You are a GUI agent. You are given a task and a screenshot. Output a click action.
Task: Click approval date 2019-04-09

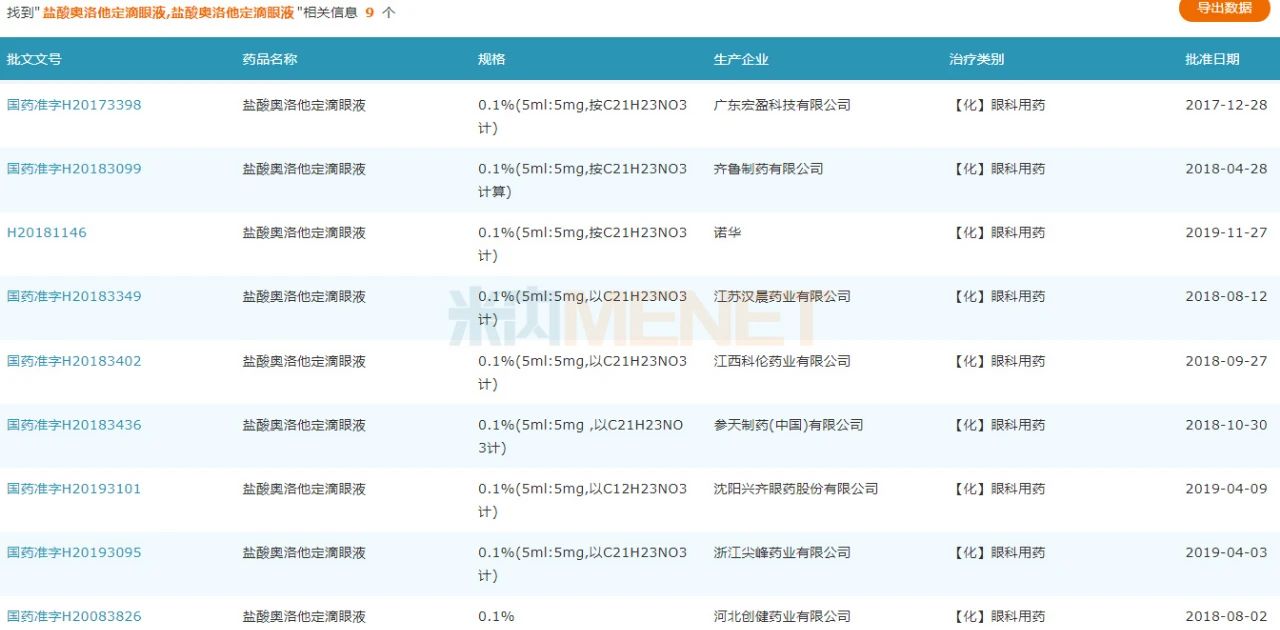click(x=1226, y=489)
